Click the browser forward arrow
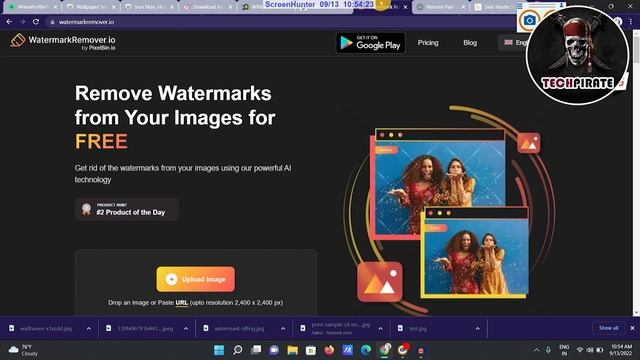The height and width of the screenshot is (360, 640). point(22,22)
